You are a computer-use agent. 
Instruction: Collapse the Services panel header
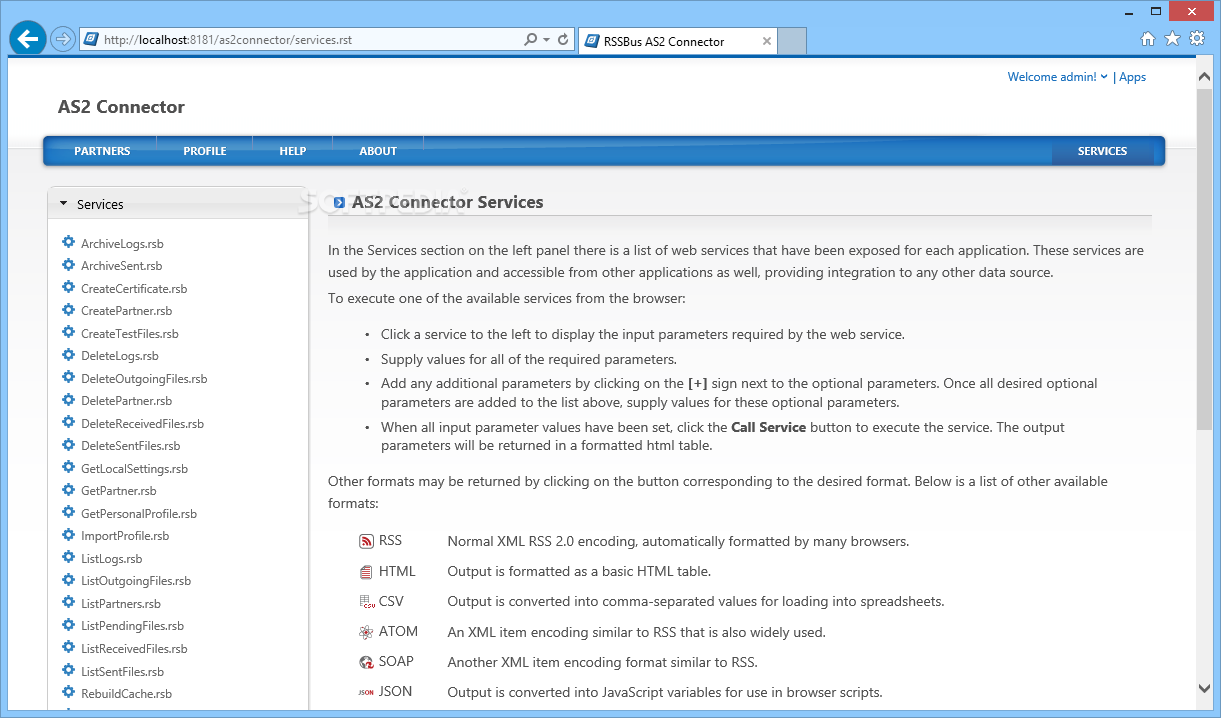[x=178, y=204]
